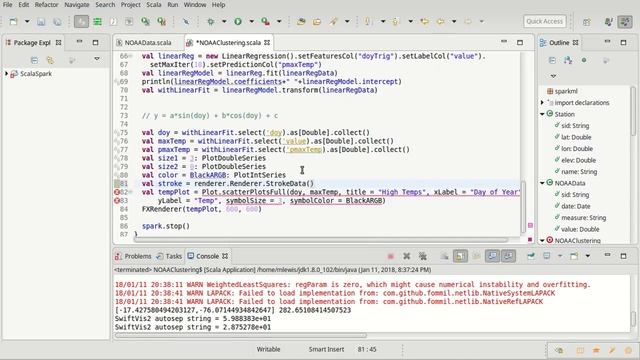640x360 pixels.
Task: Switch to the Problems tab
Action: [x=133, y=256]
